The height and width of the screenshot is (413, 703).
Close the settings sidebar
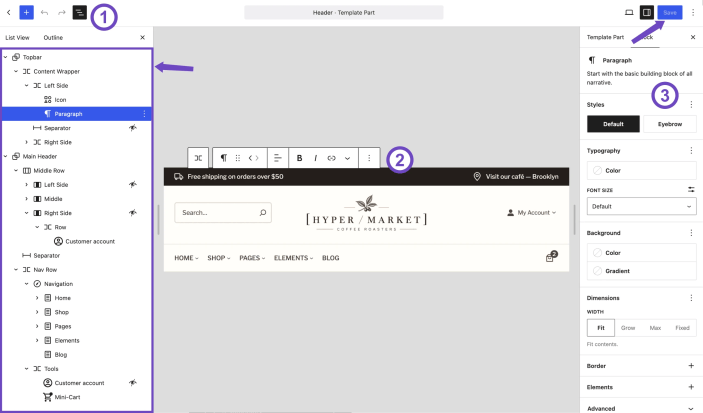(693, 37)
